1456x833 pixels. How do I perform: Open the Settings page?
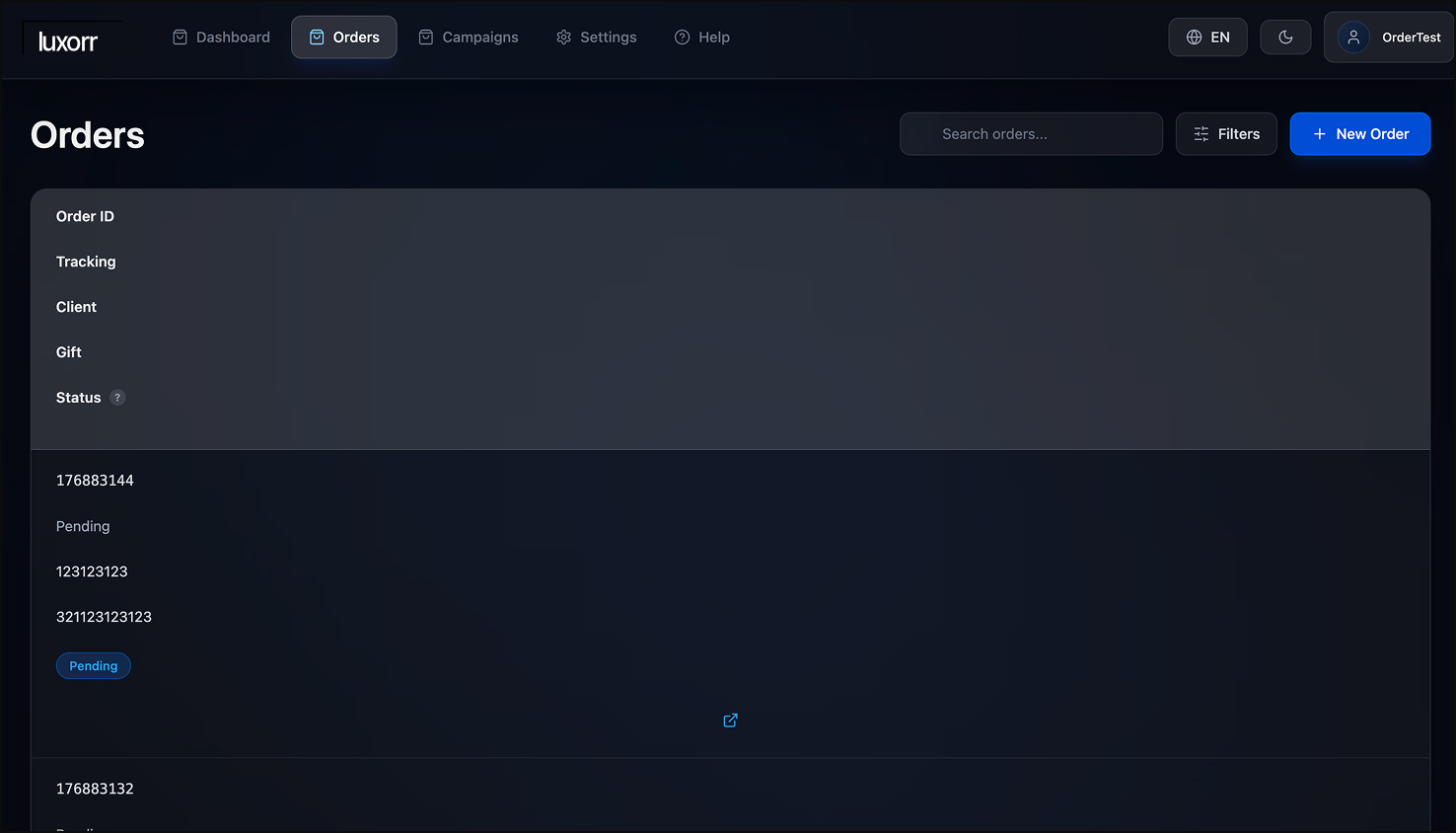pos(596,38)
